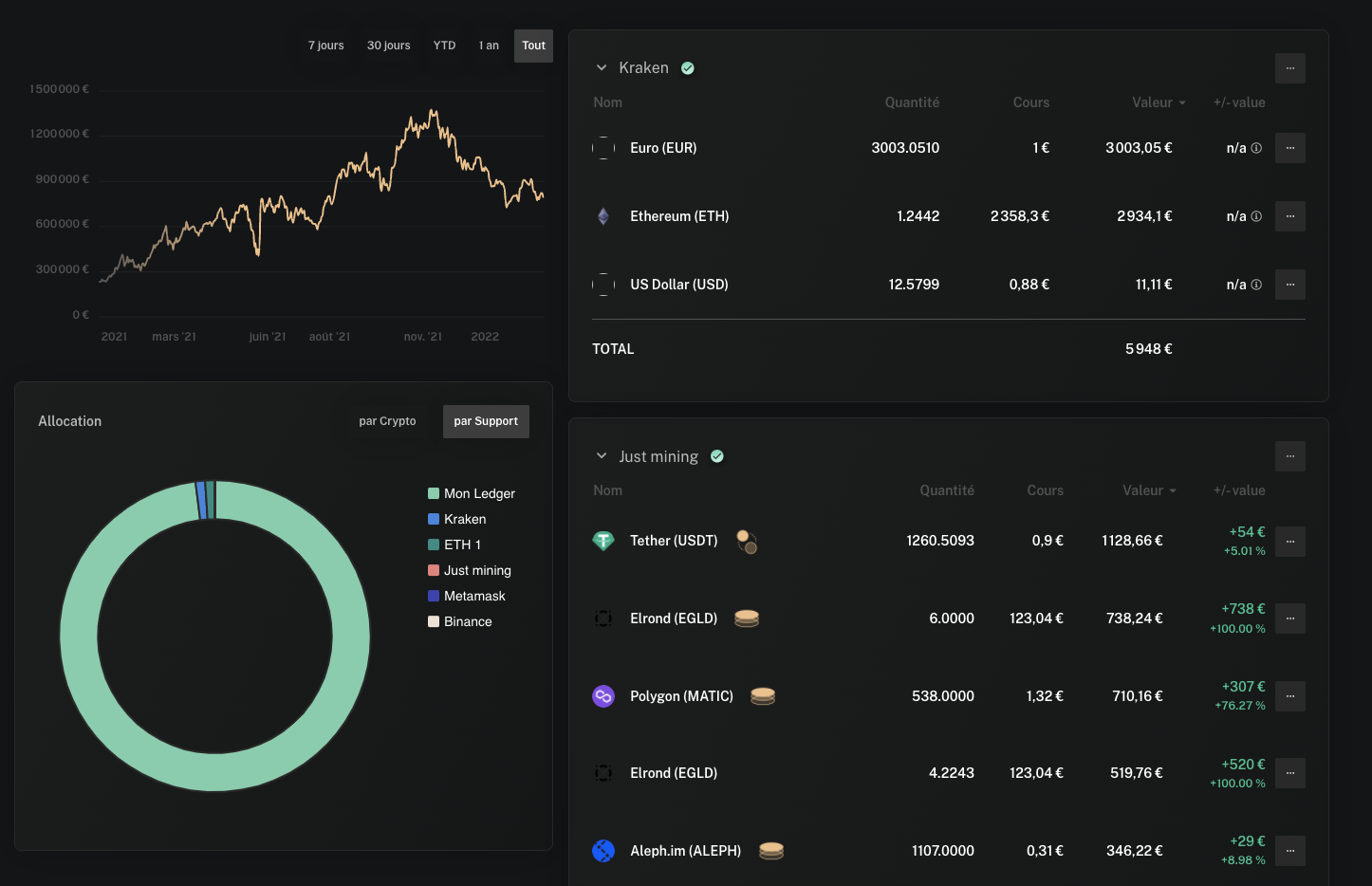The width and height of the screenshot is (1372, 886).
Task: Click the portfolio line chart peak
Action: pos(433,113)
